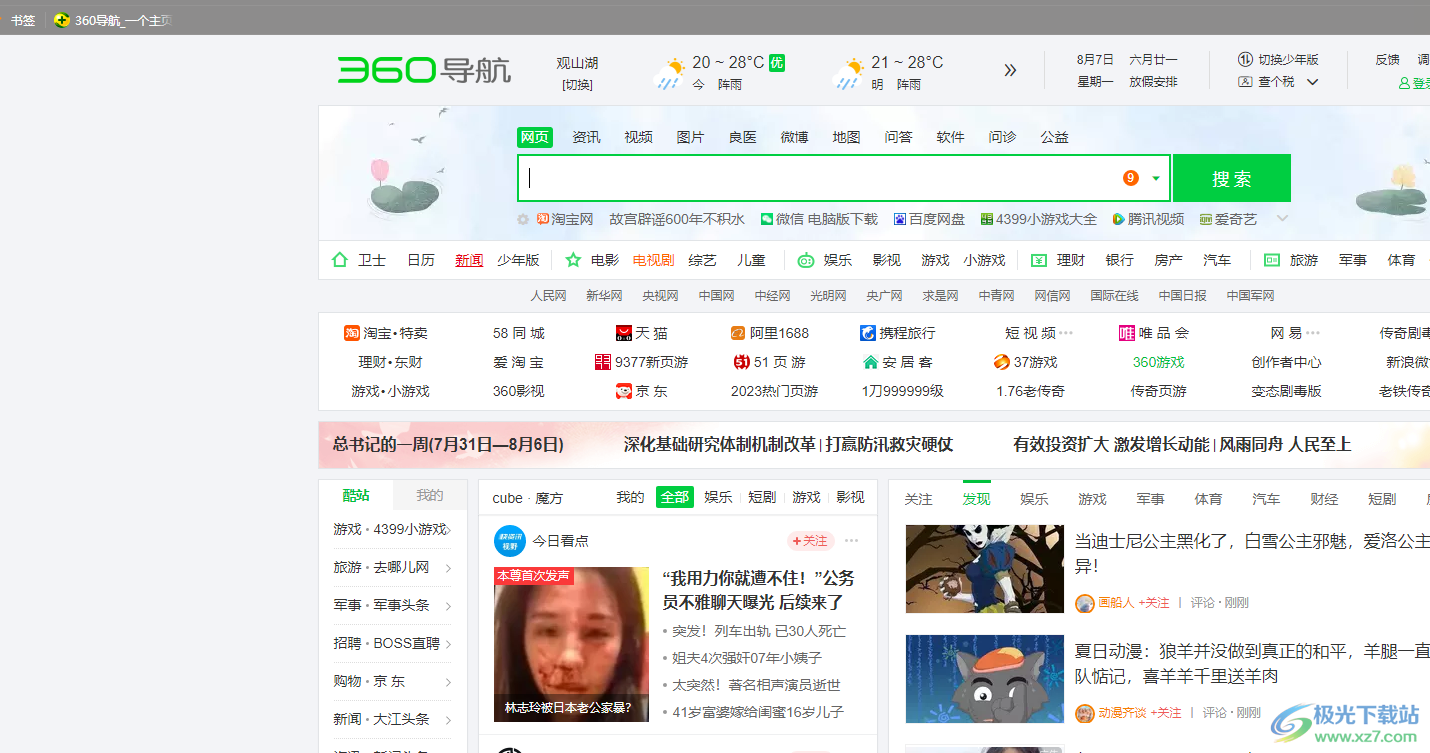Open the green 360游戏 link
Viewport: 1430px width, 753px height.
pos(1158,362)
